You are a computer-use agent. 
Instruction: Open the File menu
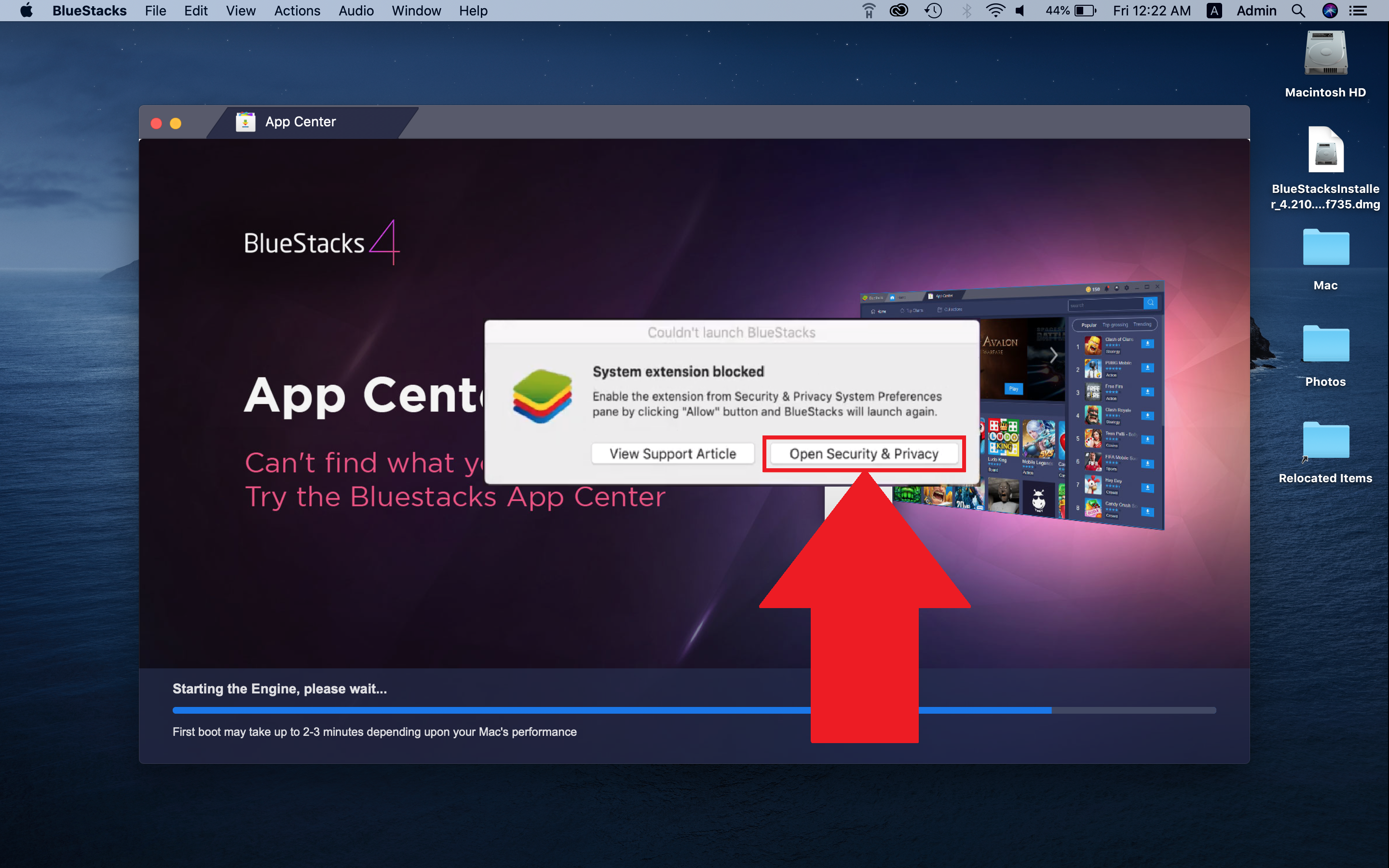pos(156,10)
